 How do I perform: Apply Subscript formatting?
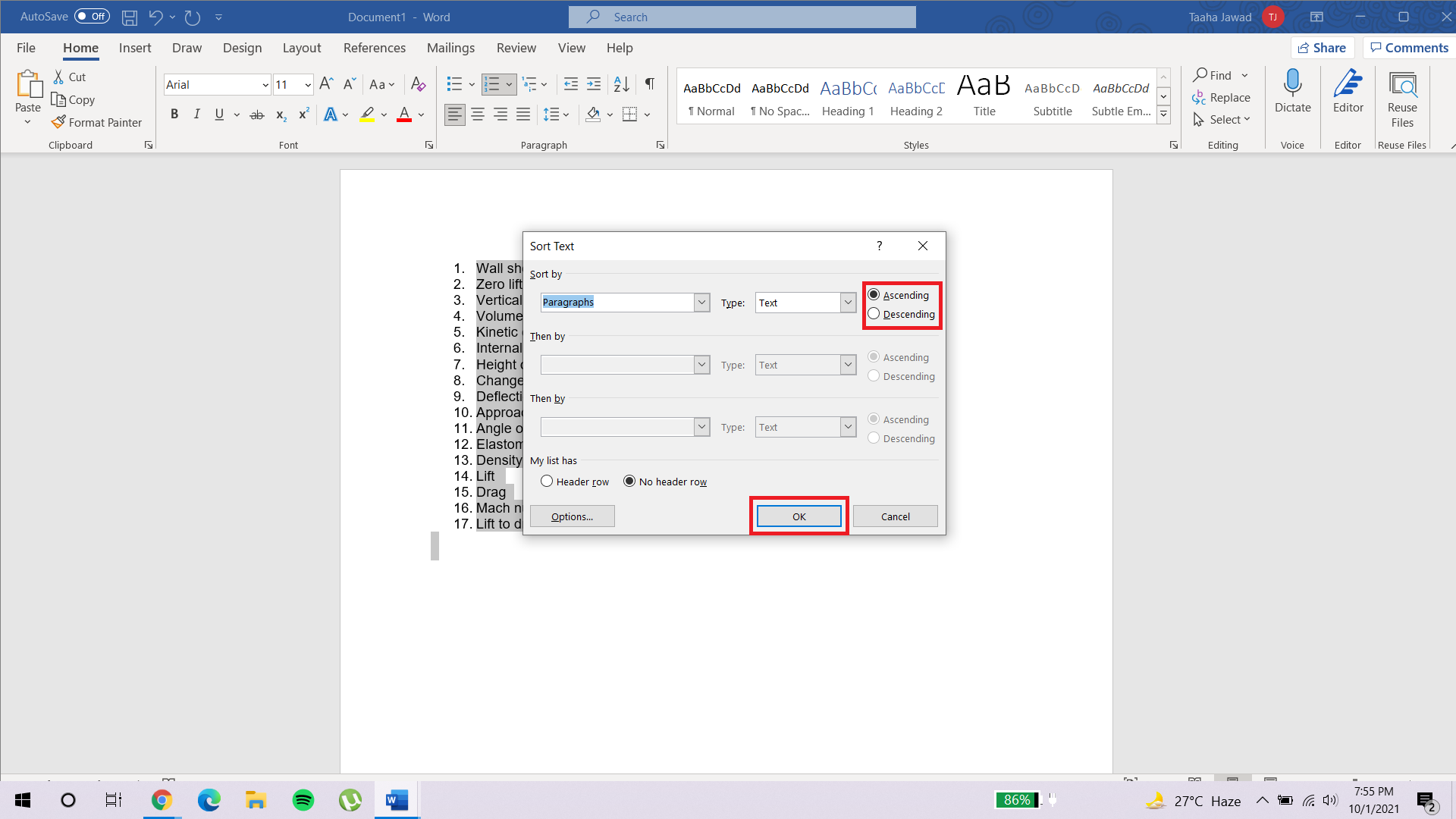pyautogui.click(x=281, y=115)
